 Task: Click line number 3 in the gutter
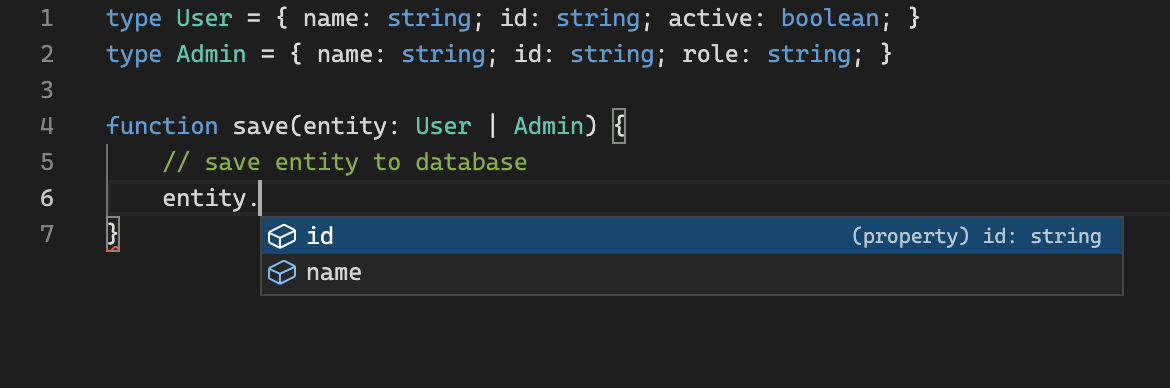[47, 90]
